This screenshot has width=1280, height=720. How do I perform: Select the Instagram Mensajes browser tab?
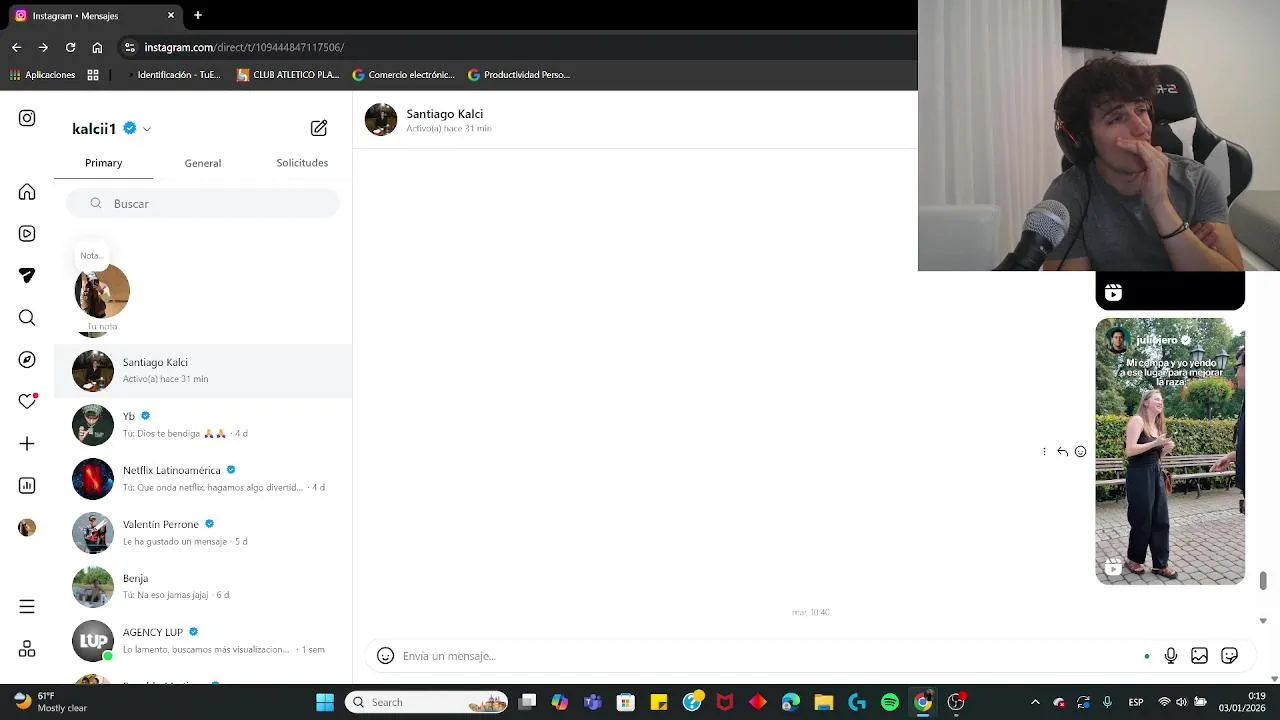coord(95,16)
